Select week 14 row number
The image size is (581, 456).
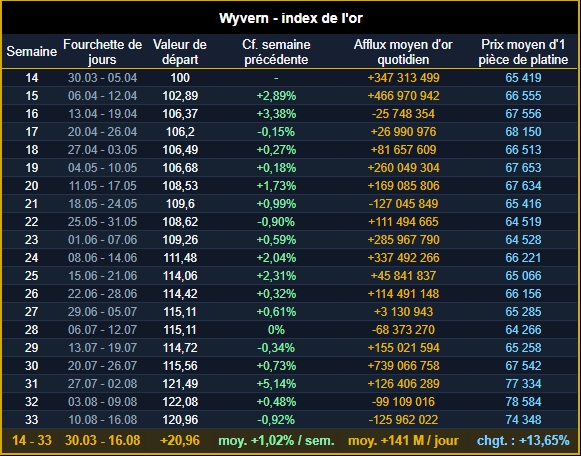tap(31, 78)
